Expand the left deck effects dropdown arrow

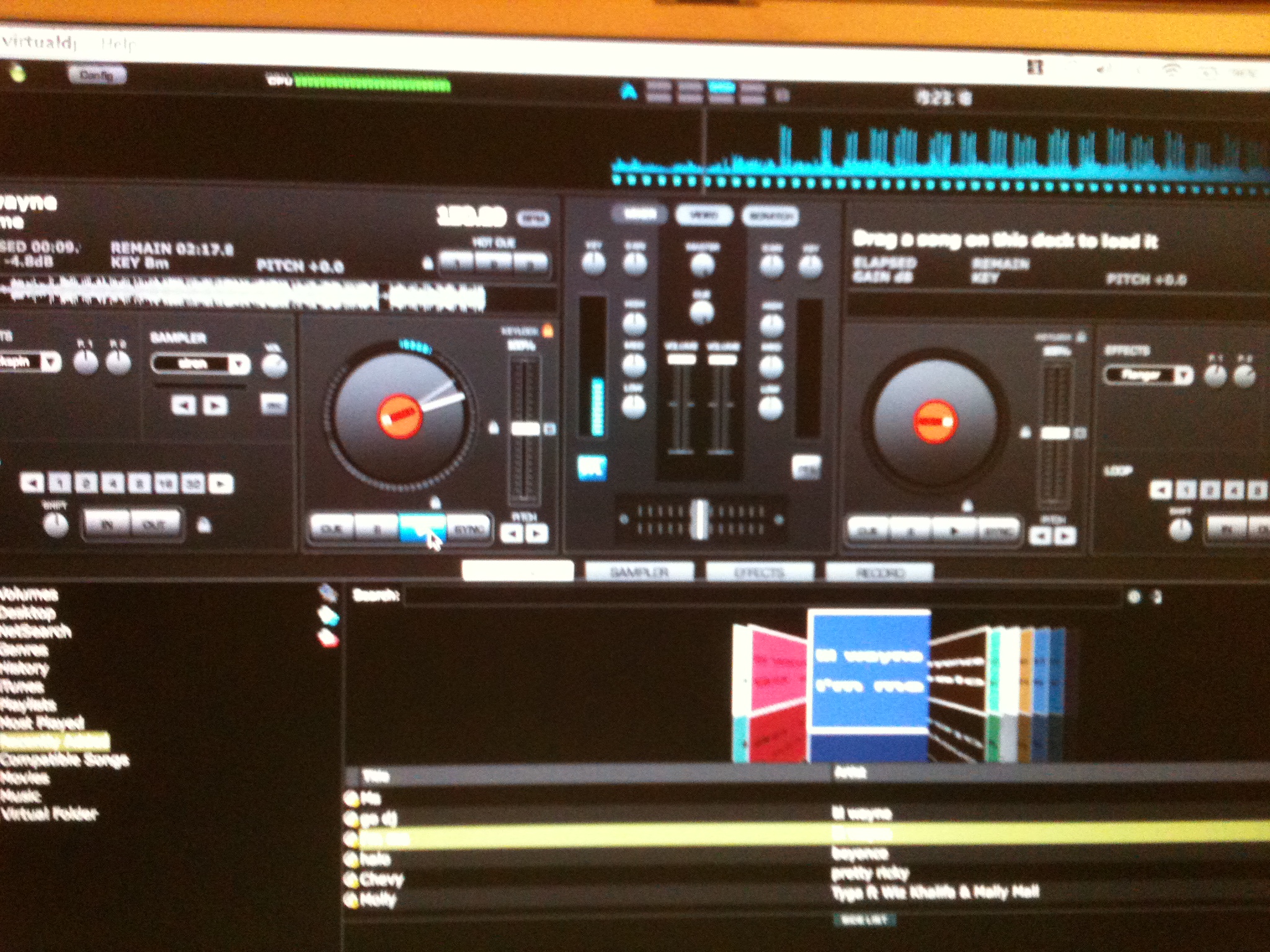51,362
